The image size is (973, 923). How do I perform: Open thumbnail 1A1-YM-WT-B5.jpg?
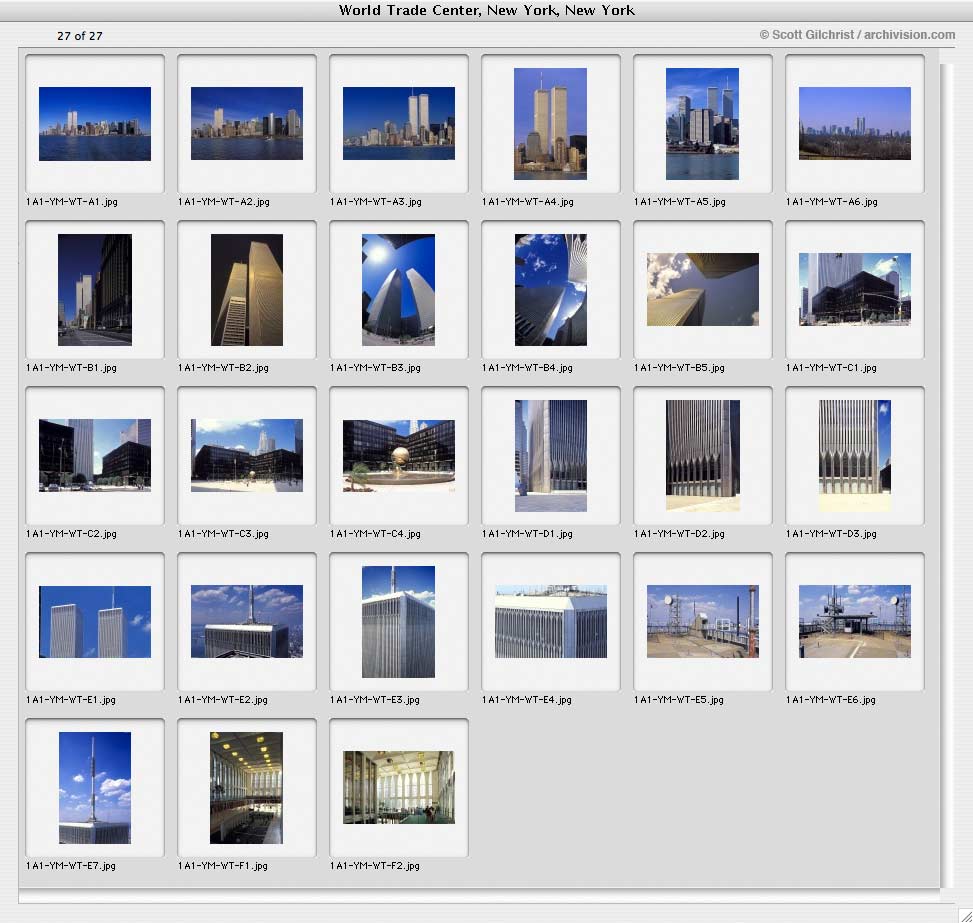[703, 289]
